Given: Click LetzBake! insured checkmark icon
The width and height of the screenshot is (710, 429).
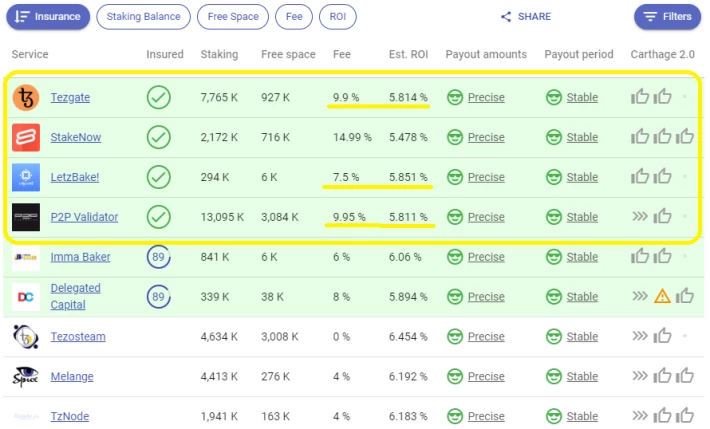Looking at the screenshot, I should [x=158, y=177].
